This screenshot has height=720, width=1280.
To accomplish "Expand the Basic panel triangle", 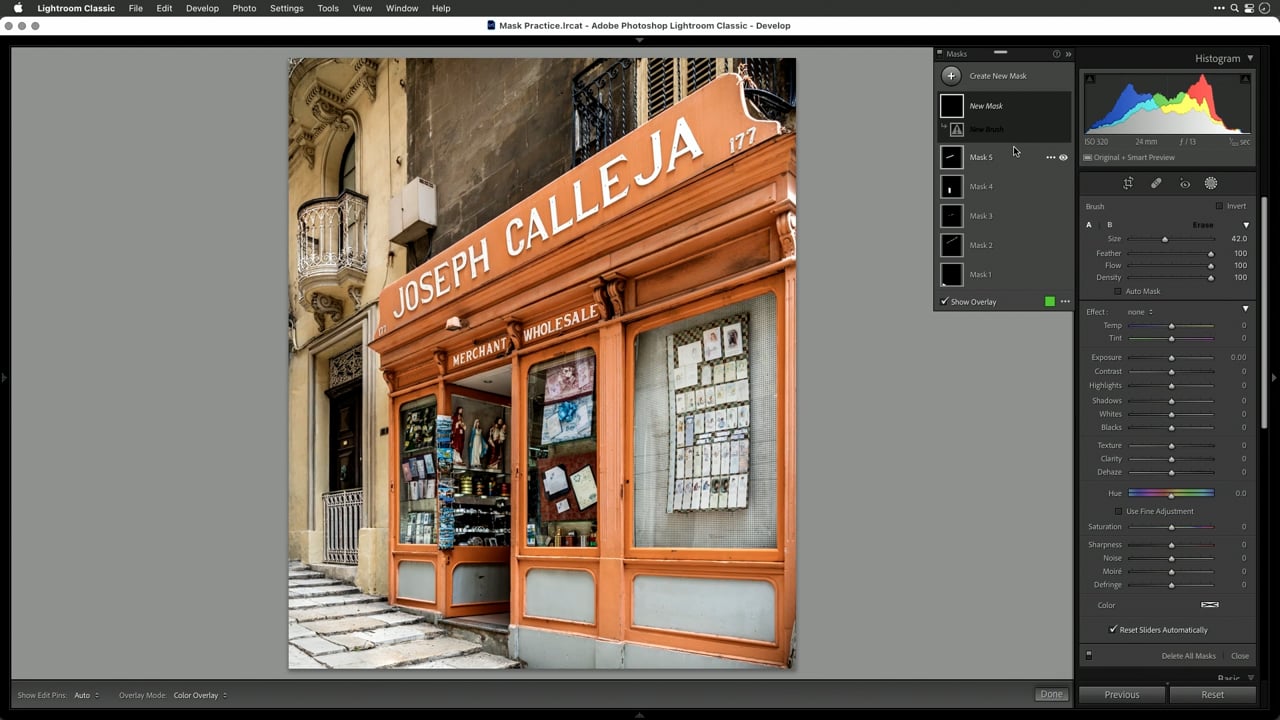I will (x=1250, y=678).
